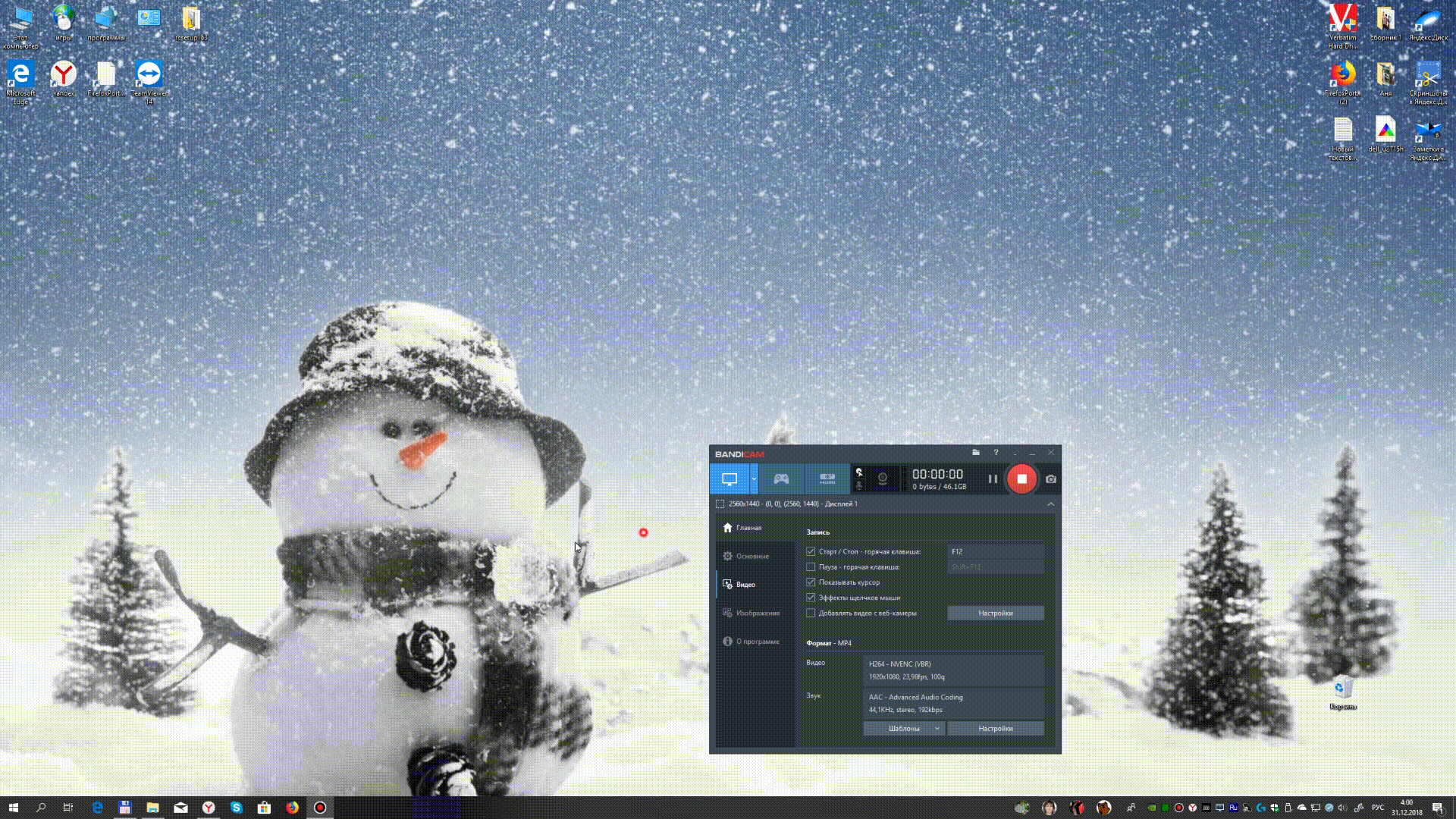Open Скриншоты в Яндекс.Диске shortcut

[x=1428, y=83]
